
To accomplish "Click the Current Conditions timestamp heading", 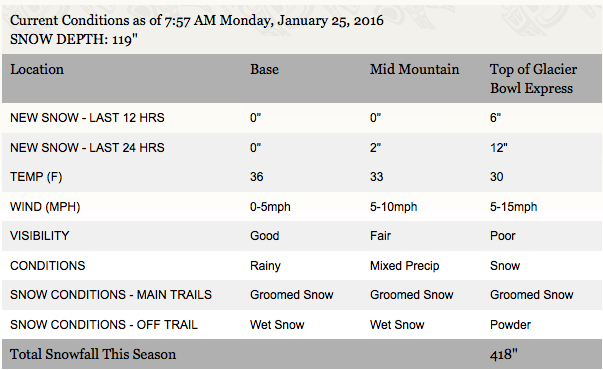I will (x=197, y=20).
